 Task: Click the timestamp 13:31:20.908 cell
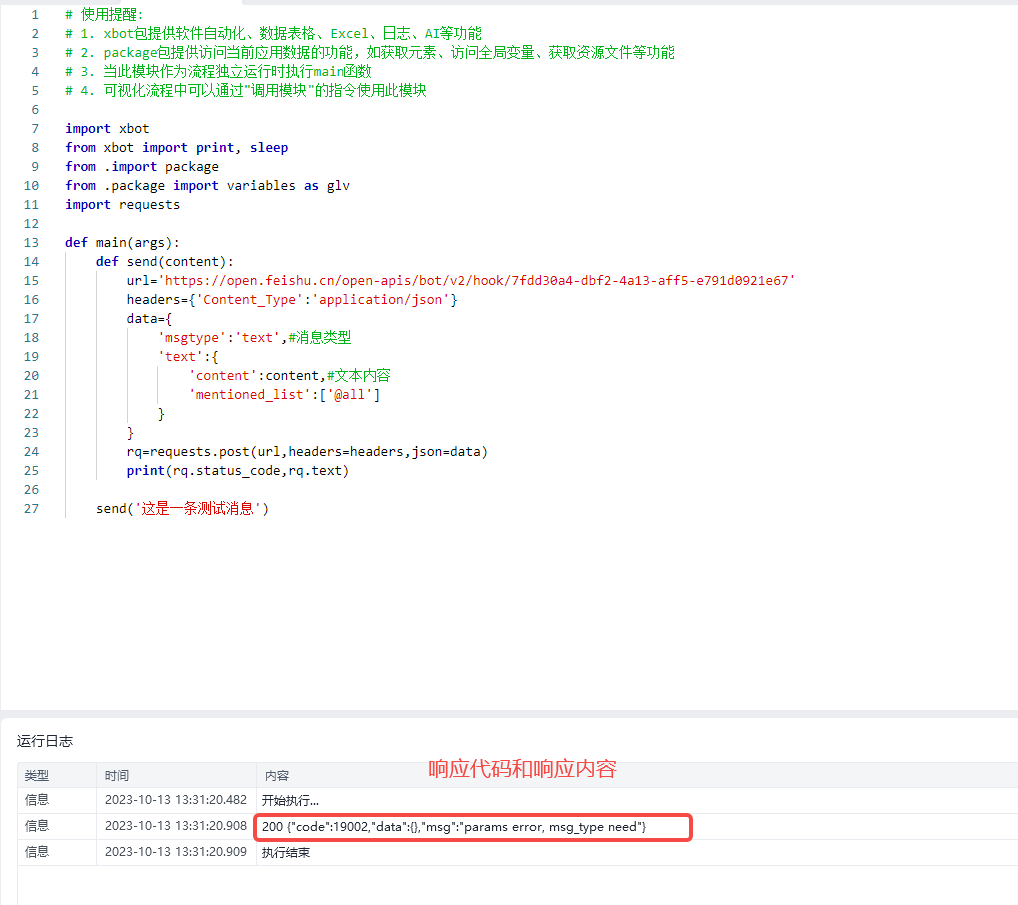pos(175,826)
